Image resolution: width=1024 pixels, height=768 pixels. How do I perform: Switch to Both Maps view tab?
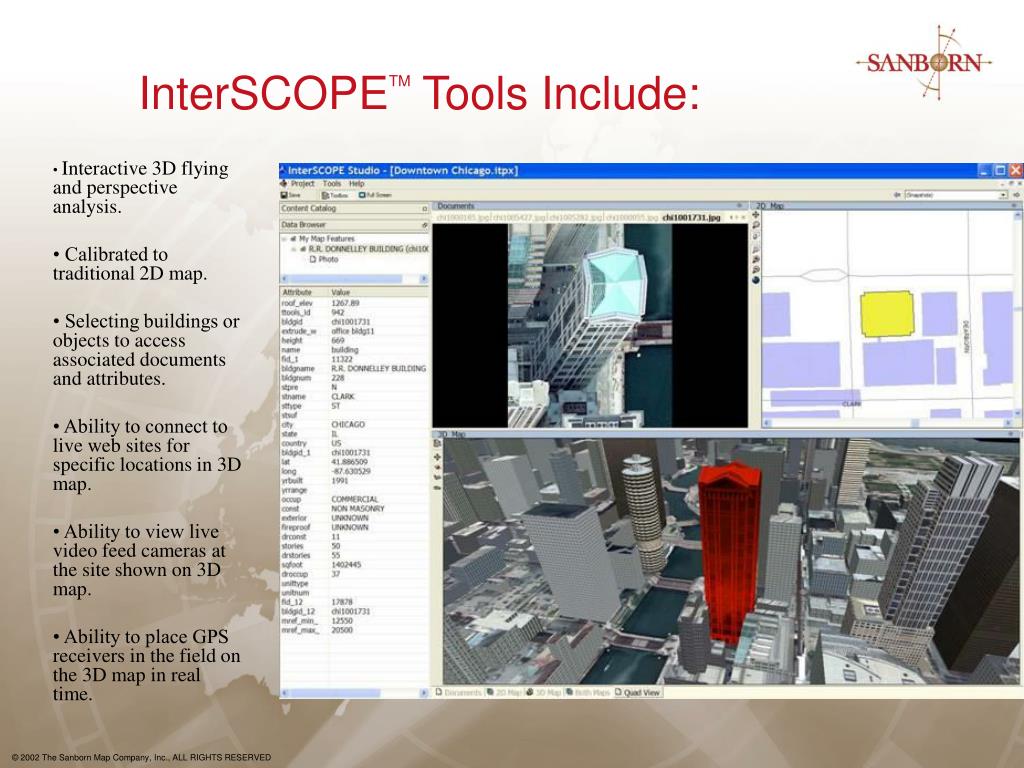click(588, 692)
